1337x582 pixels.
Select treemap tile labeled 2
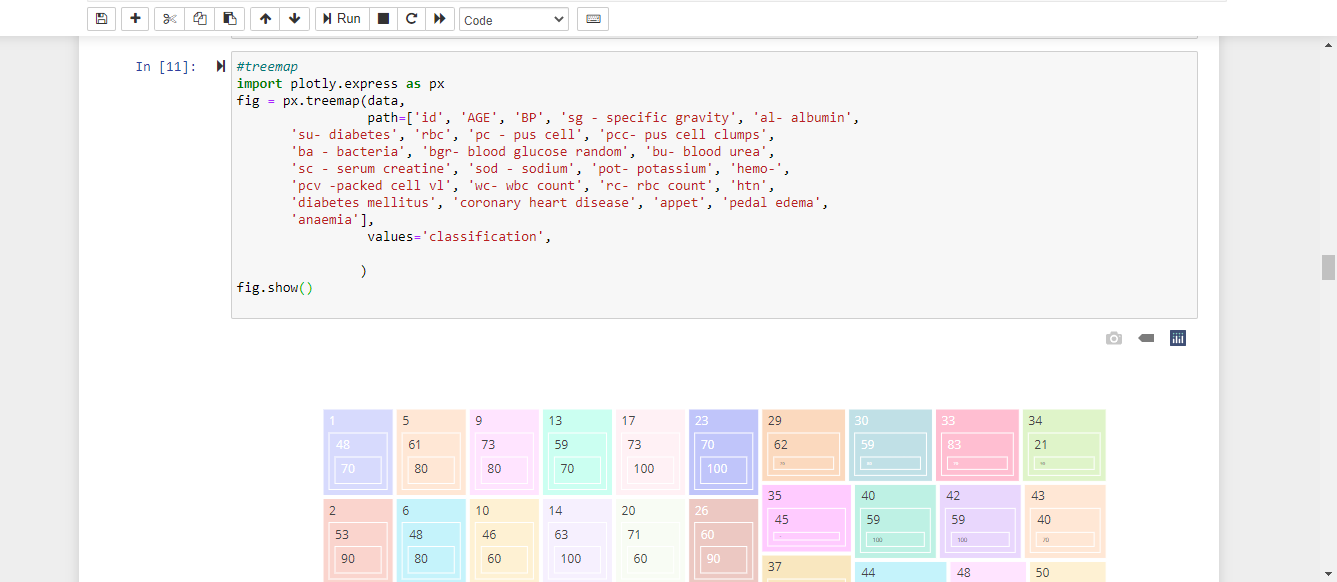[358, 540]
